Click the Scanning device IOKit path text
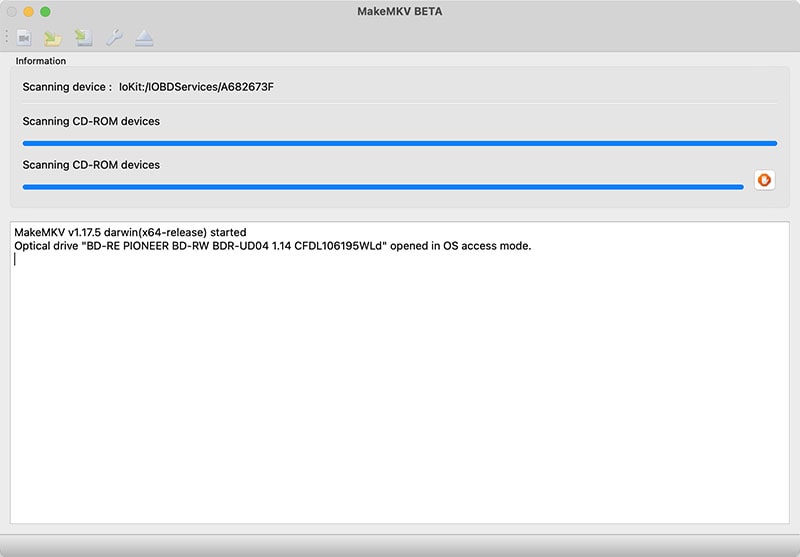800x557 pixels. click(196, 87)
